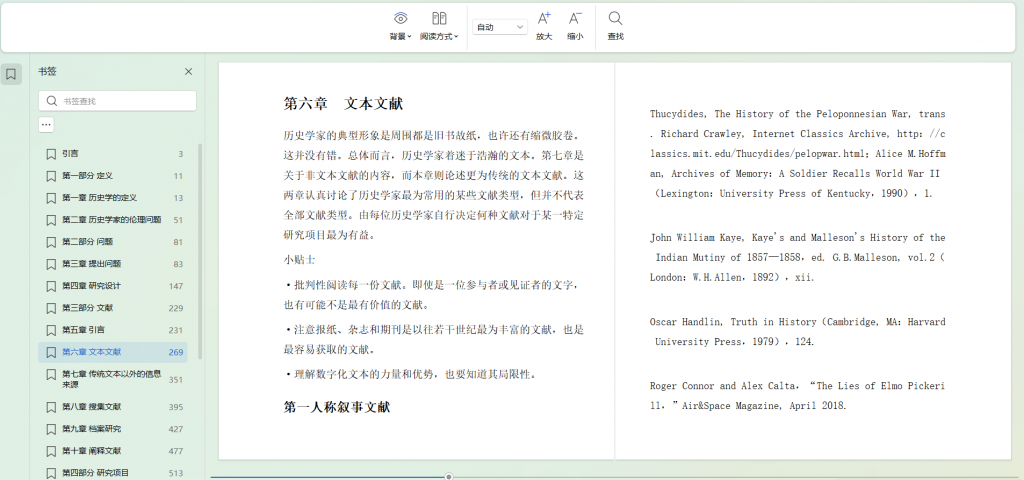Open 第二章 历史学家的伦理问题 bookmark
The height and width of the screenshot is (480, 1024).
coord(112,220)
